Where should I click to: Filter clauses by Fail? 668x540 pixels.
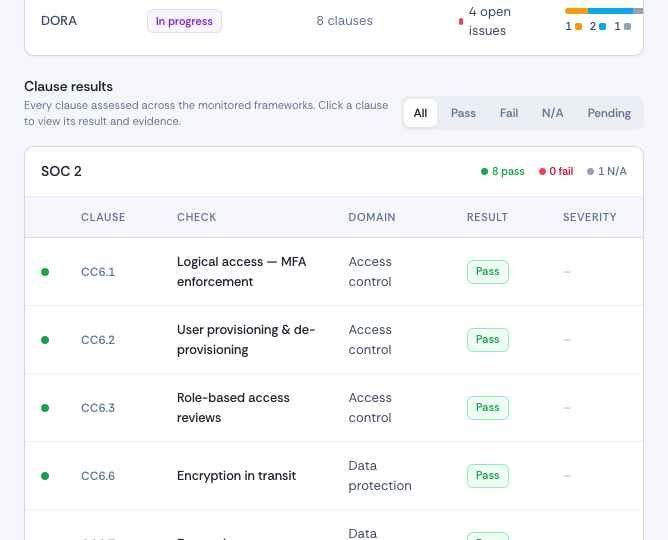[509, 113]
